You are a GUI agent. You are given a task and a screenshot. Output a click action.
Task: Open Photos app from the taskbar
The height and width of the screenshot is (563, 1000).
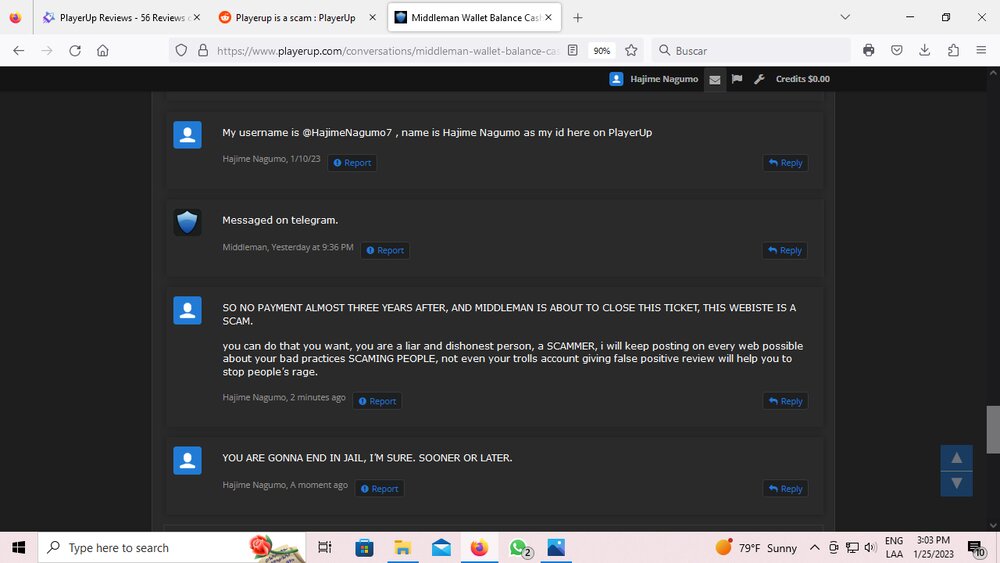tap(556, 548)
